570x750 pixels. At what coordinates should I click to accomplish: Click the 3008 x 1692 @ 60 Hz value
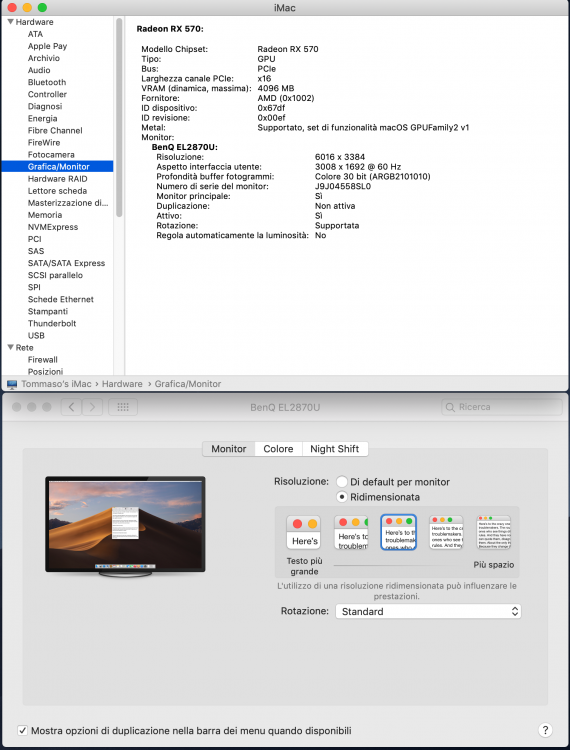[358, 166]
